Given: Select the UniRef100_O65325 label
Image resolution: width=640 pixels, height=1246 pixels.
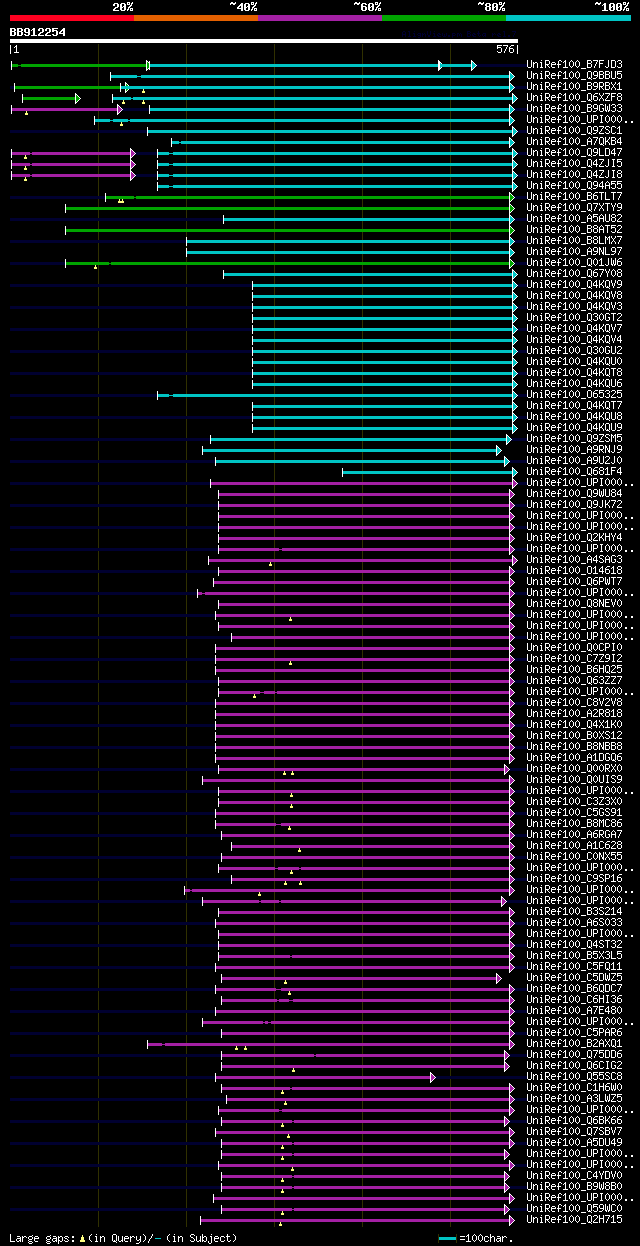Looking at the screenshot, I should pos(574,394).
